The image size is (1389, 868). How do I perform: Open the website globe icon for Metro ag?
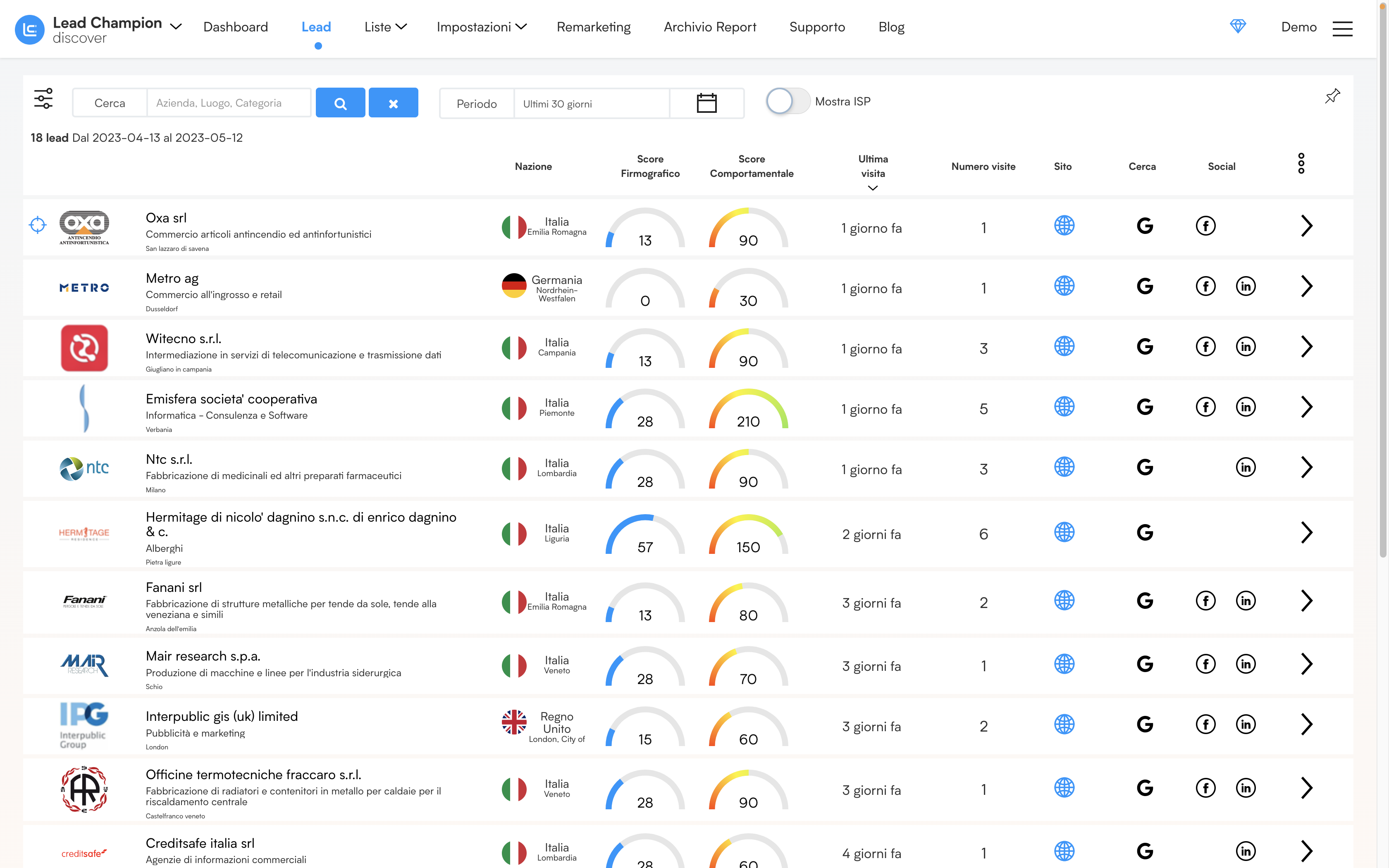pyautogui.click(x=1064, y=285)
